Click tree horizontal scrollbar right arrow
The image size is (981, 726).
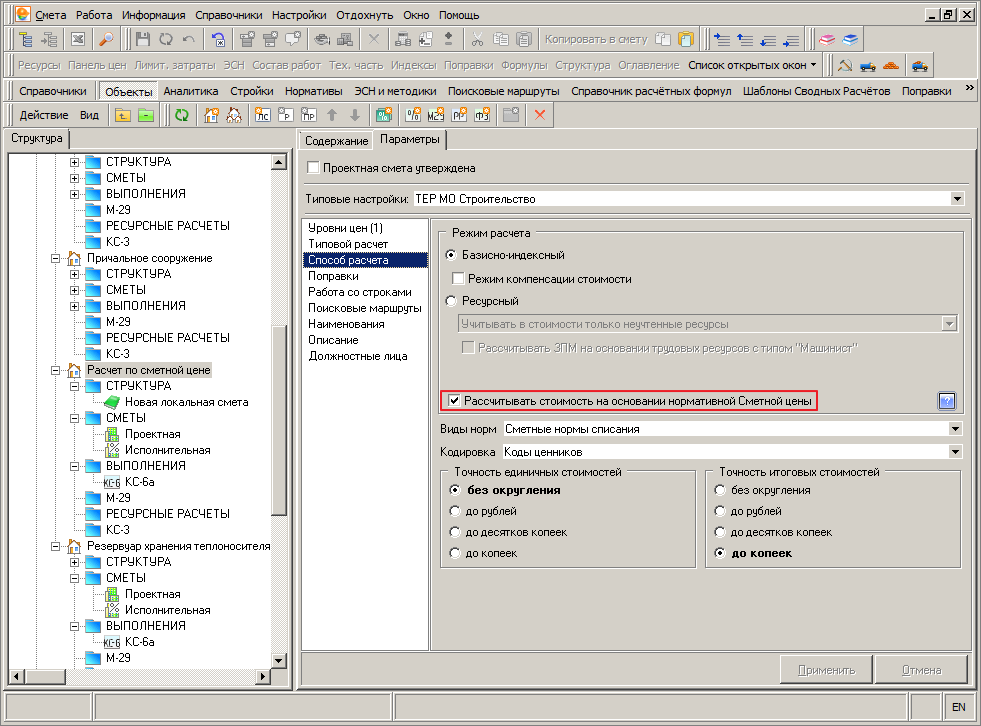pyautogui.click(x=263, y=676)
